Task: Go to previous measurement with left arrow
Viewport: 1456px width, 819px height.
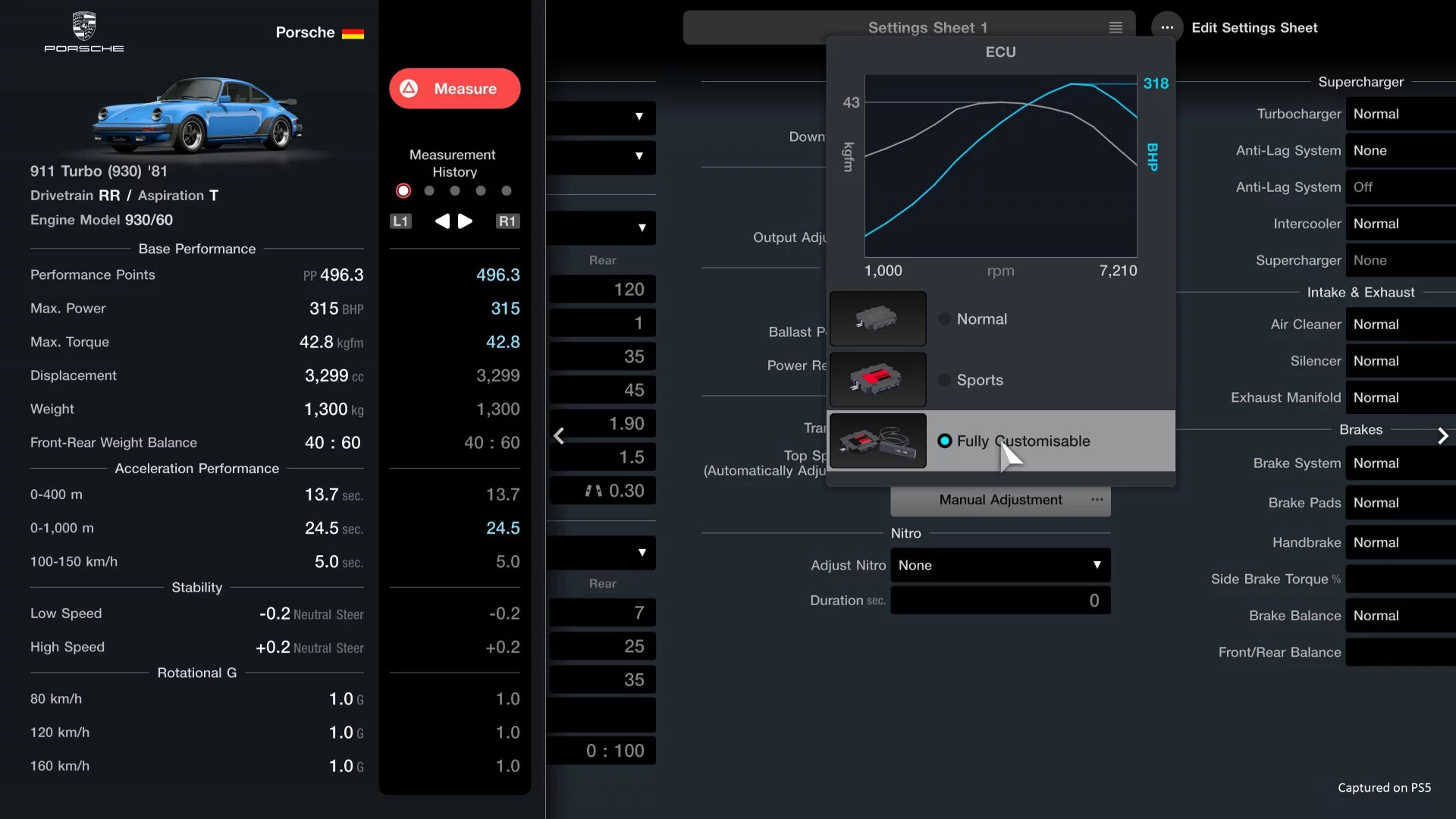Action: (x=442, y=221)
